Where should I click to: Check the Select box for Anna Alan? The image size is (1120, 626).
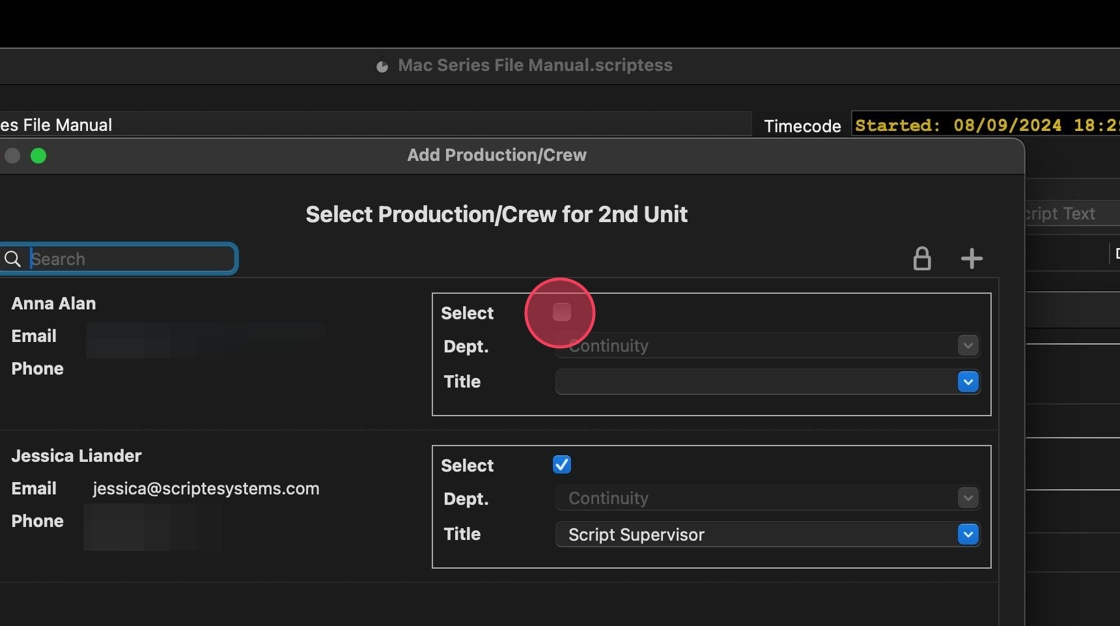coord(562,312)
